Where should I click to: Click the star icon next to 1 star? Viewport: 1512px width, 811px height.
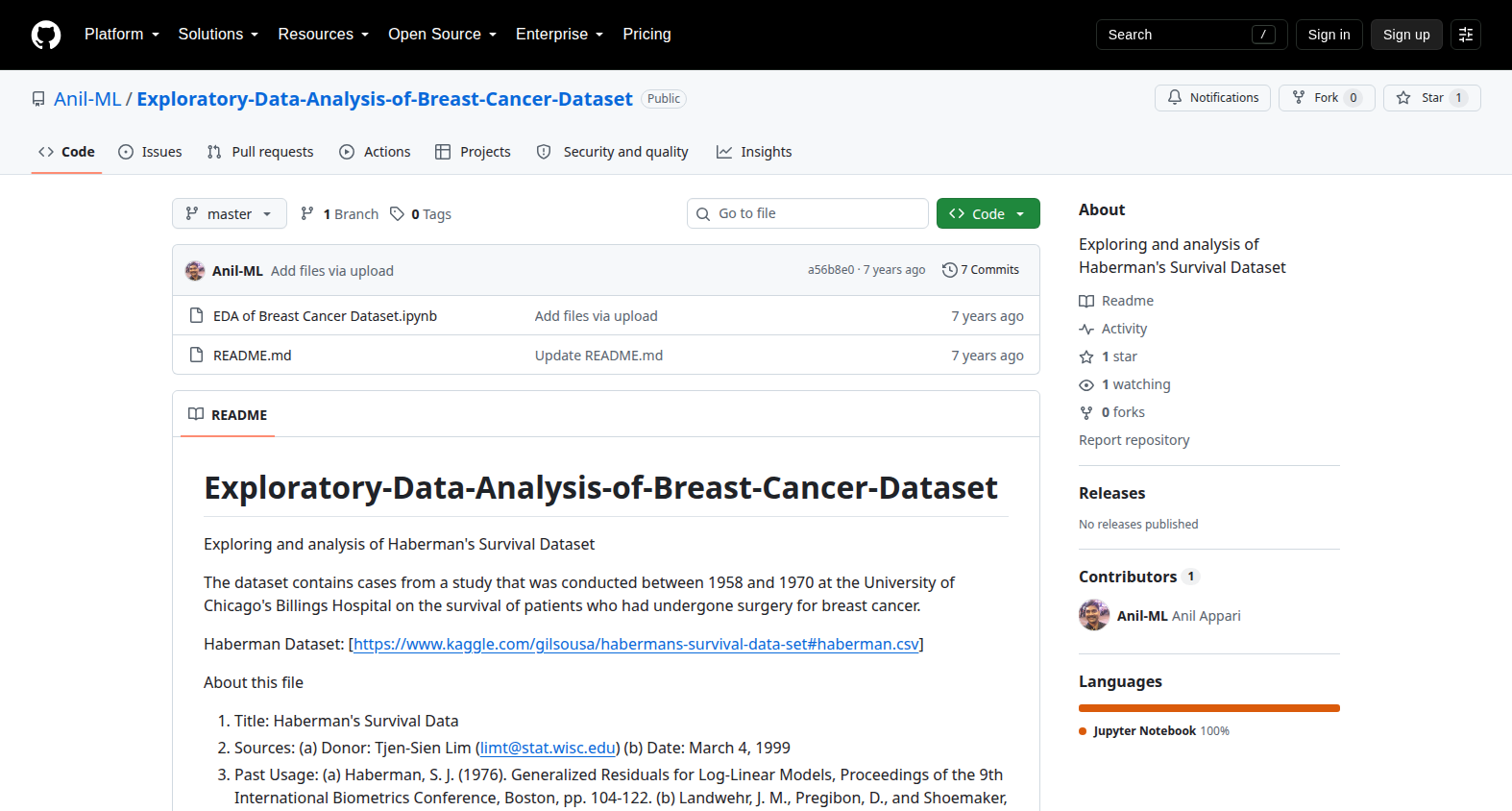[1086, 356]
